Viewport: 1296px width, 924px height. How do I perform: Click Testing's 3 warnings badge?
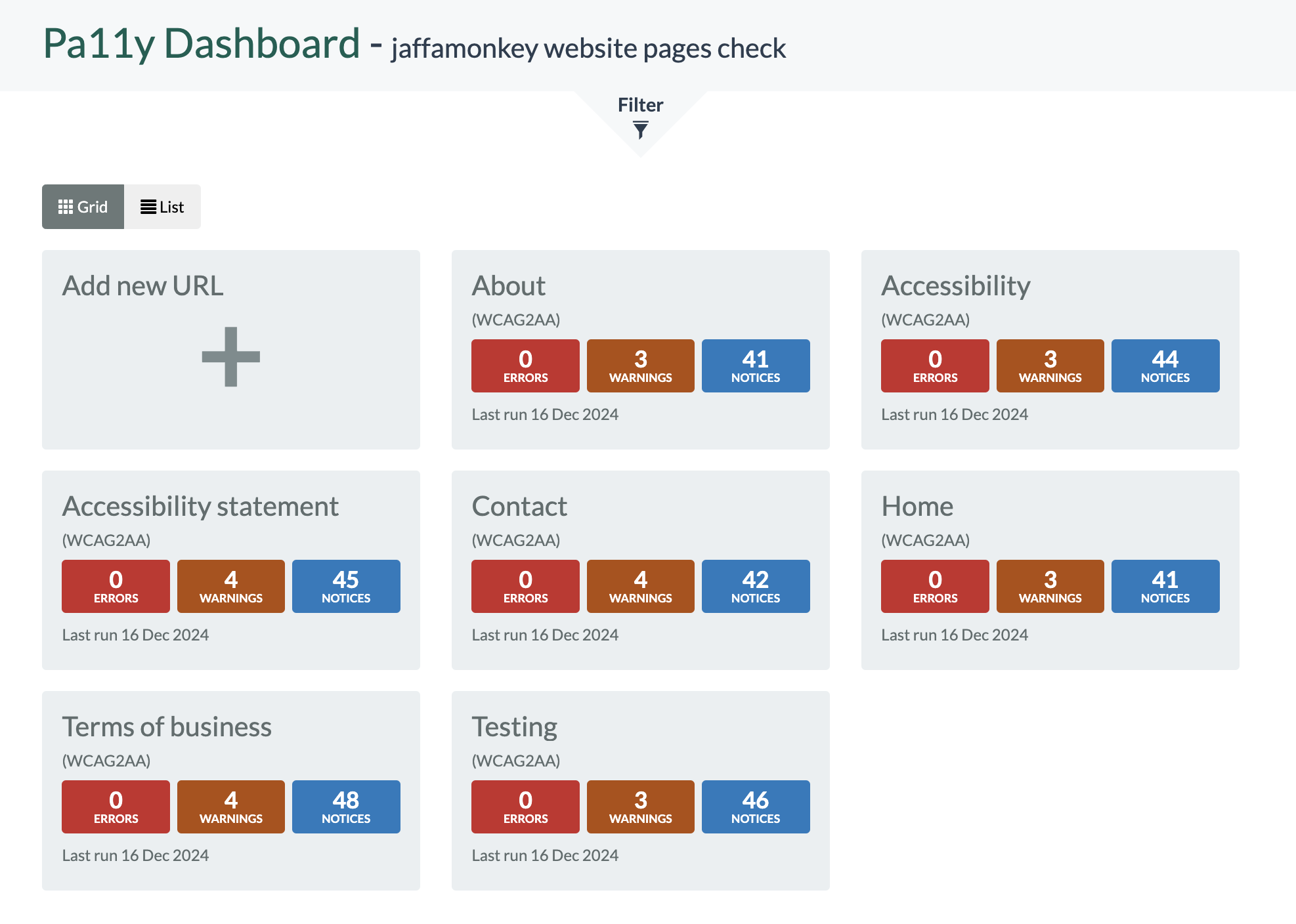point(641,807)
